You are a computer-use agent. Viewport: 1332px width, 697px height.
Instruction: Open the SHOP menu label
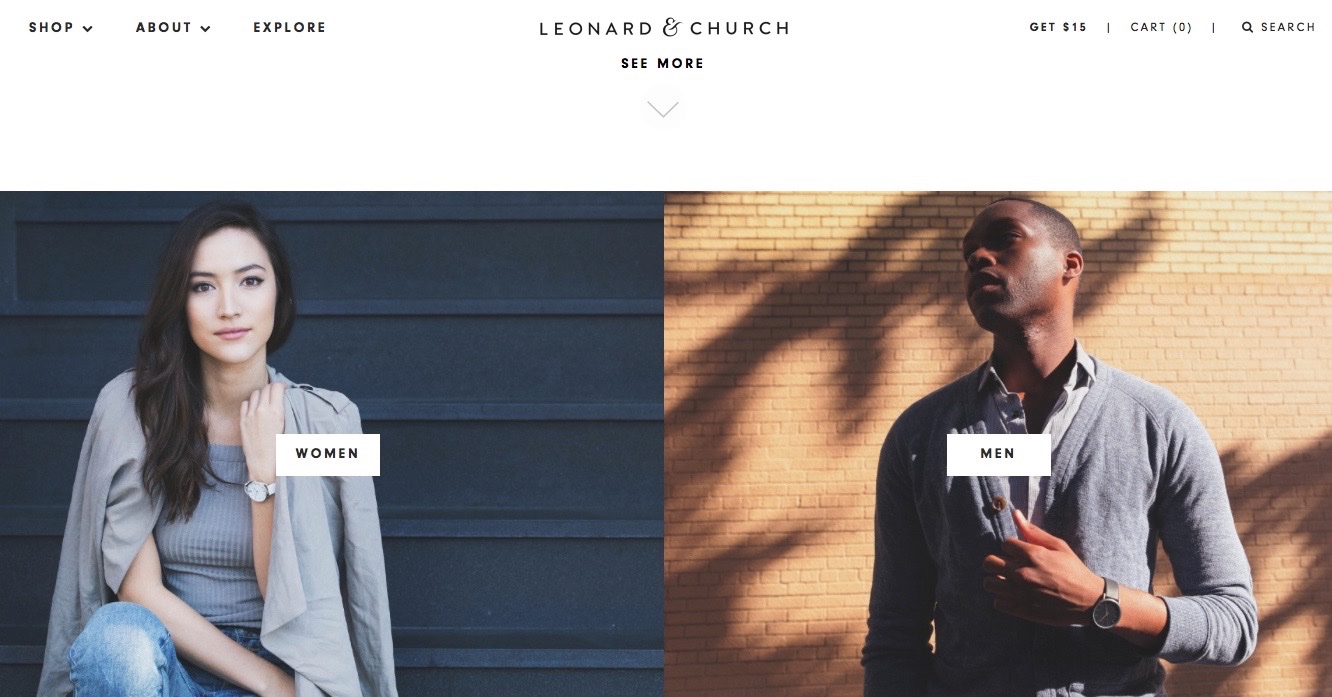pos(51,27)
